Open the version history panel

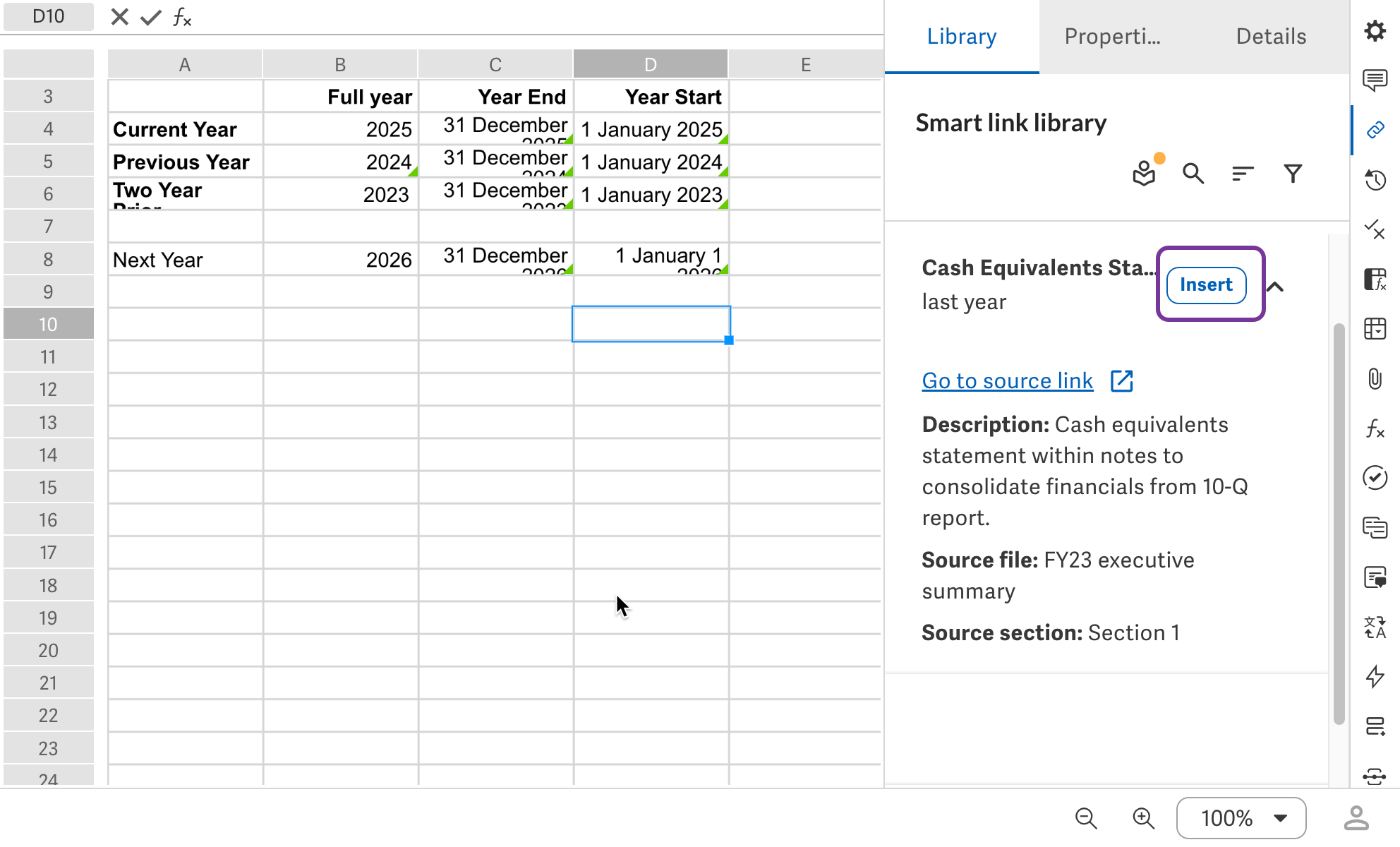point(1375,180)
